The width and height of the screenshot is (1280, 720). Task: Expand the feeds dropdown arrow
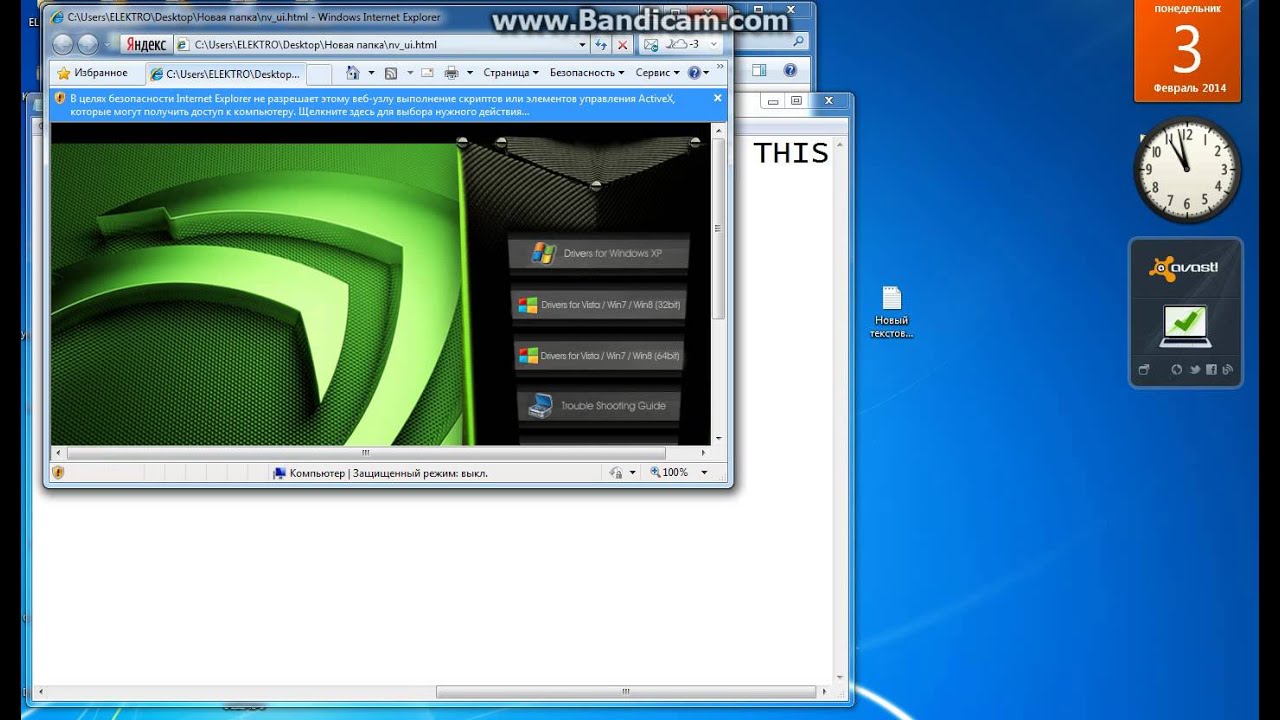click(x=411, y=73)
